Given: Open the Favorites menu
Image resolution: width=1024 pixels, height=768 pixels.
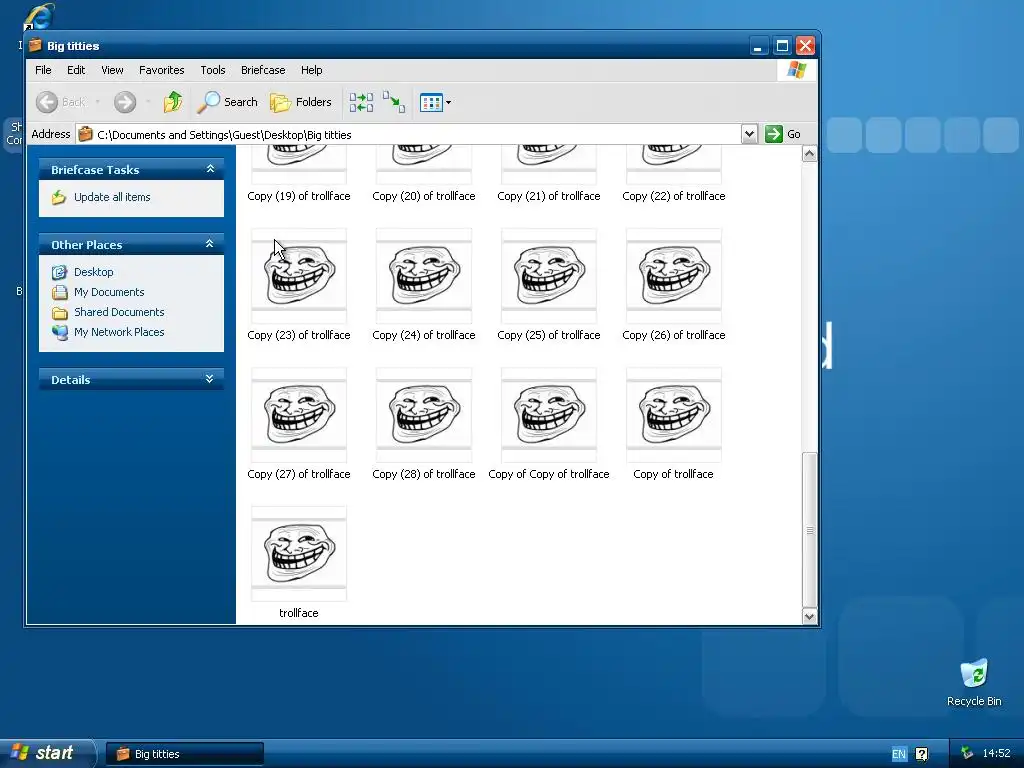Looking at the screenshot, I should 161,70.
